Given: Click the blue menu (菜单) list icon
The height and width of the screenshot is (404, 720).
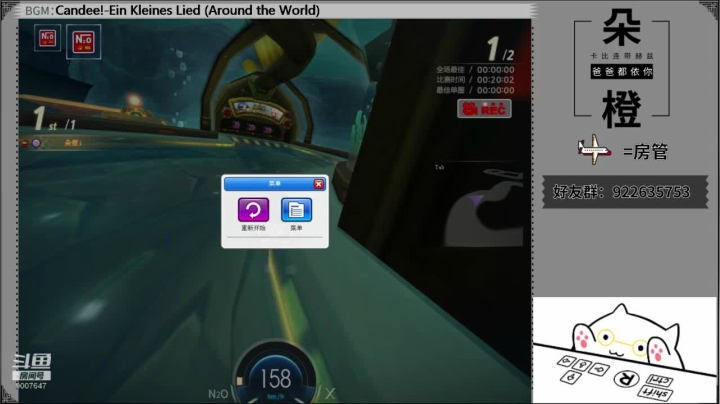Looking at the screenshot, I should pyautogui.click(x=296, y=210).
